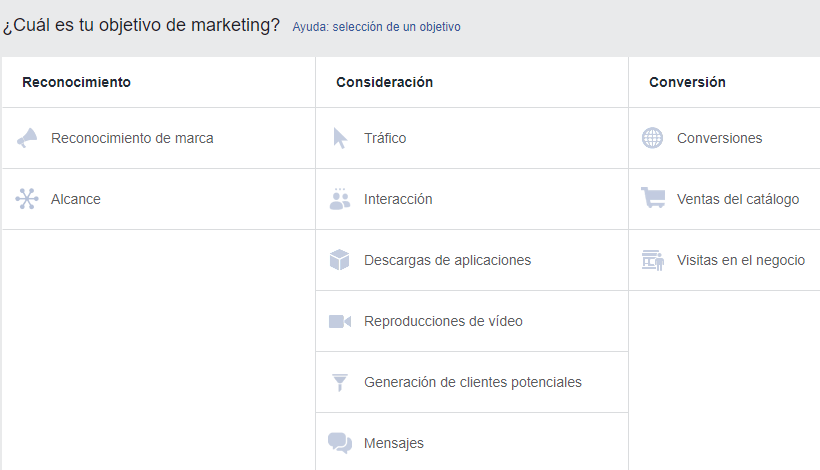The image size is (820, 470).
Task: Select the Reconocimiento de marca objective
Action: pyautogui.click(x=132, y=138)
